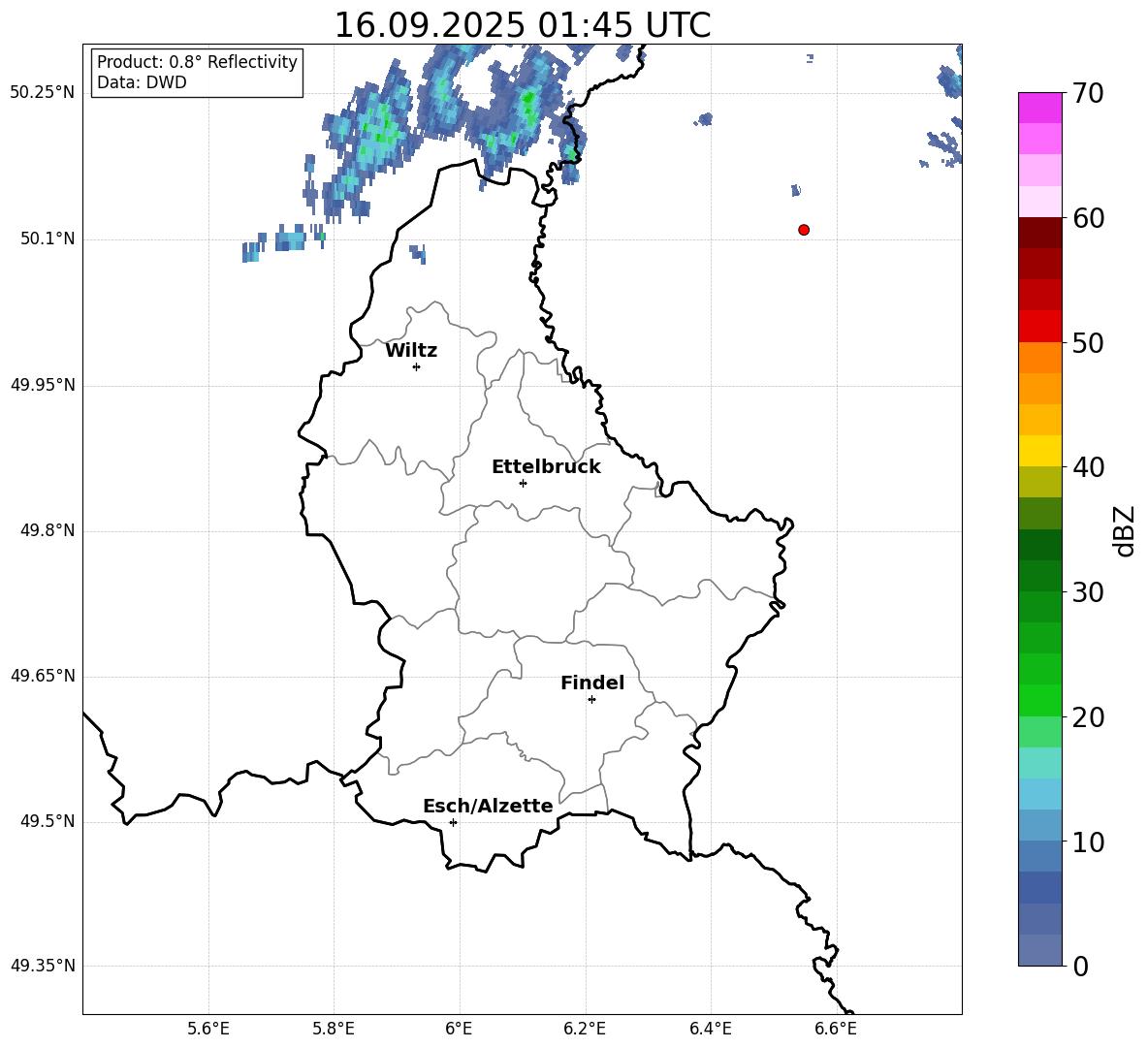The height and width of the screenshot is (1048, 1148).
Task: Click the 49.95°N latitude label
Action: (43, 384)
